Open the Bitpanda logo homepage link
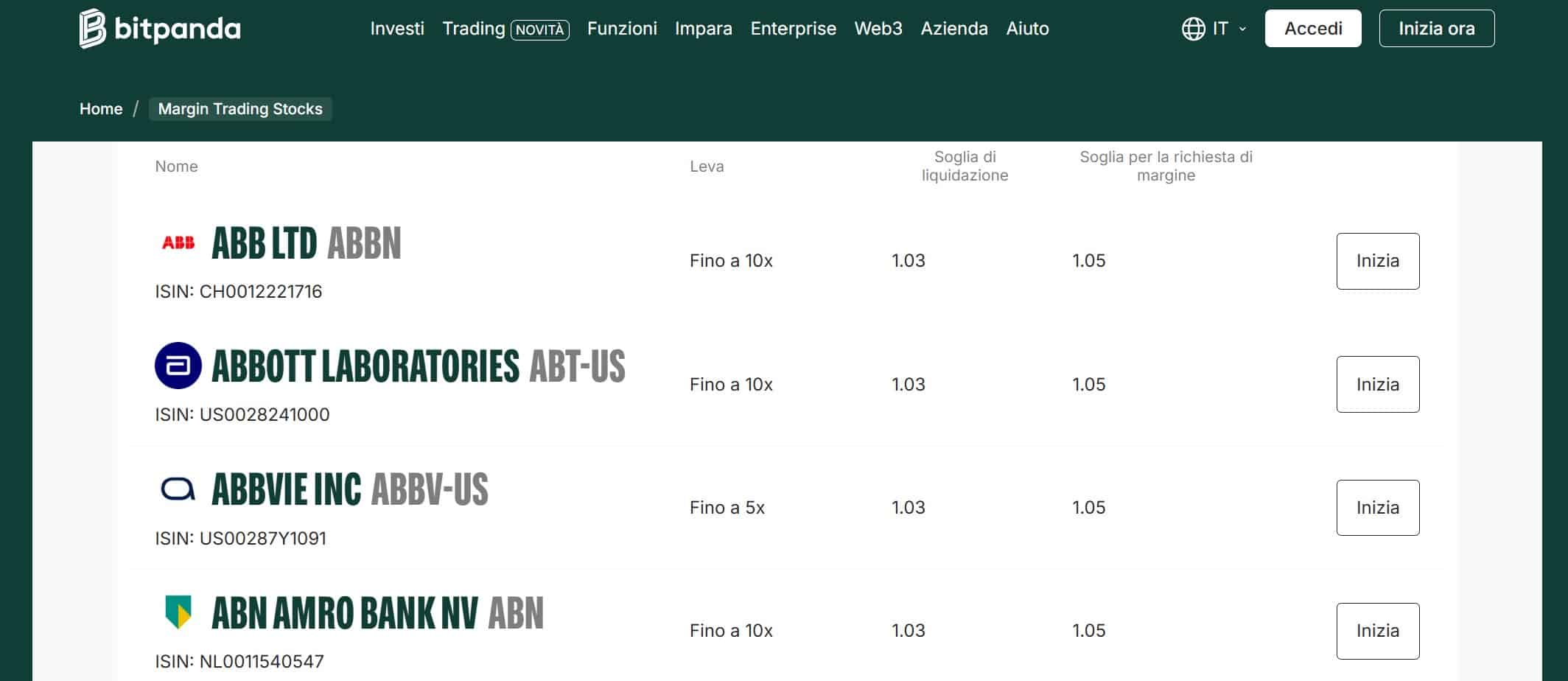Screen dimensions: 1568x681 tap(160, 29)
